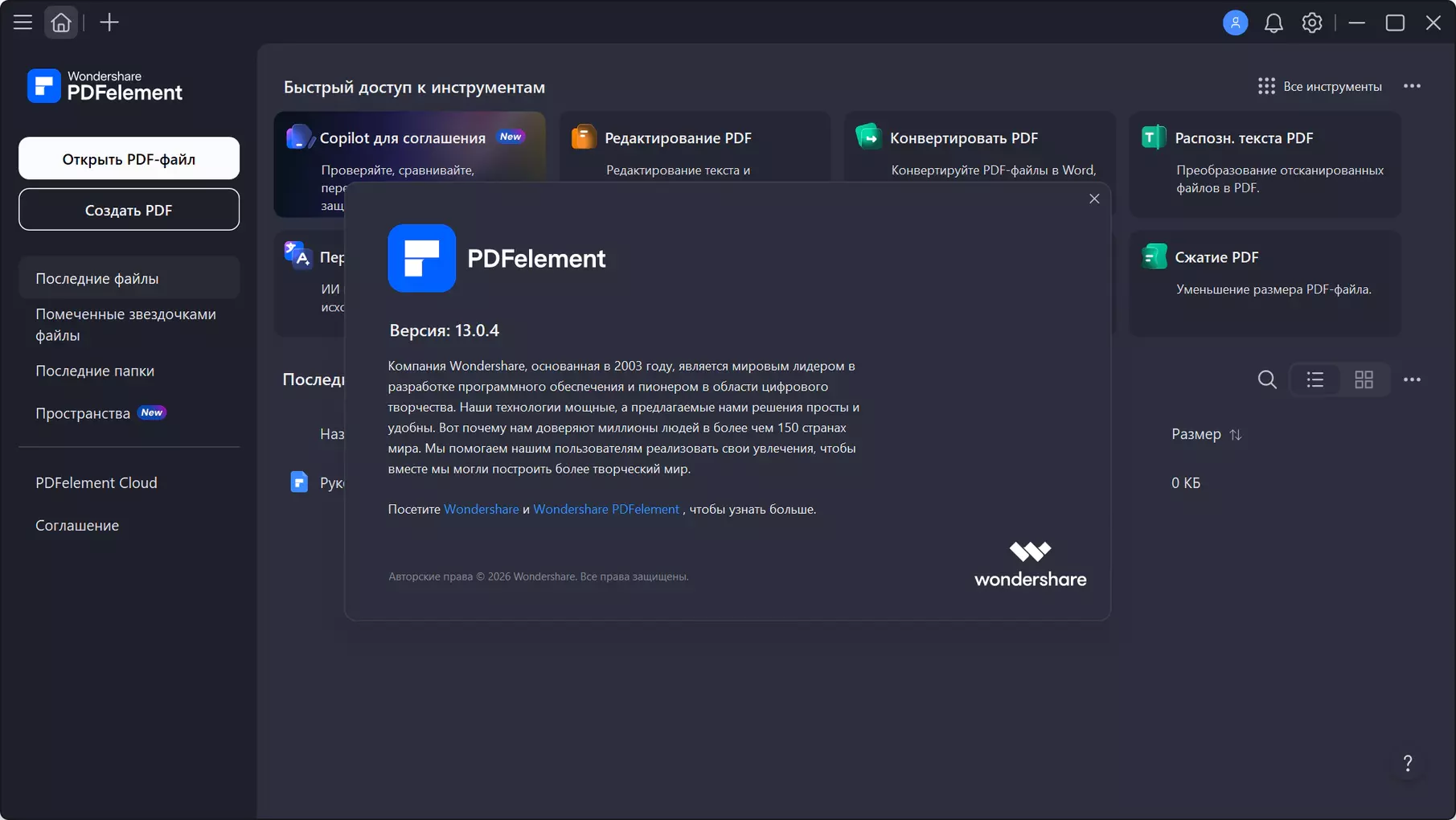This screenshot has width=1456, height=820.
Task: Click the Версия: 13.0.4 text
Action: click(444, 330)
